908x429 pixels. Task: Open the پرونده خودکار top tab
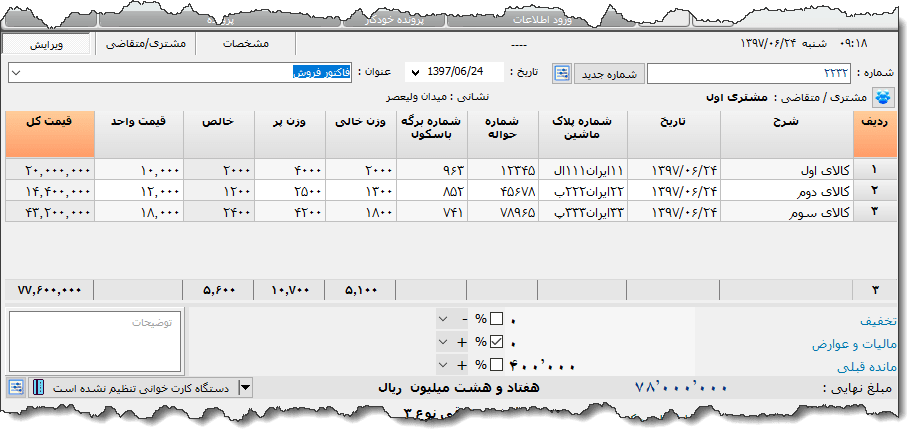coord(394,20)
